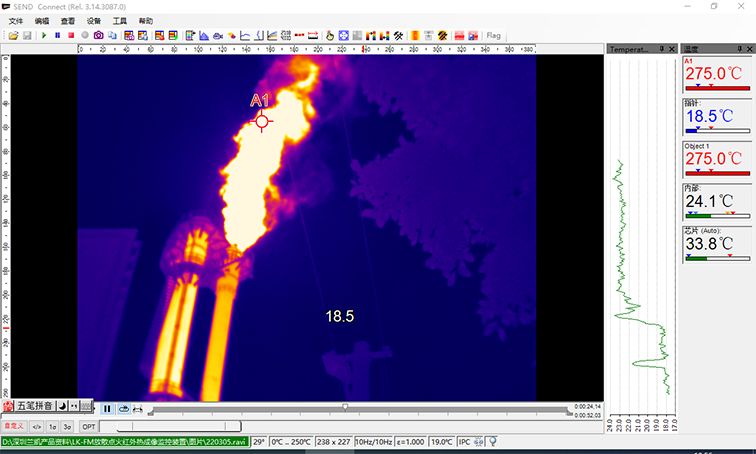
Task: Toggle the 3σ button
Action: click(67, 426)
